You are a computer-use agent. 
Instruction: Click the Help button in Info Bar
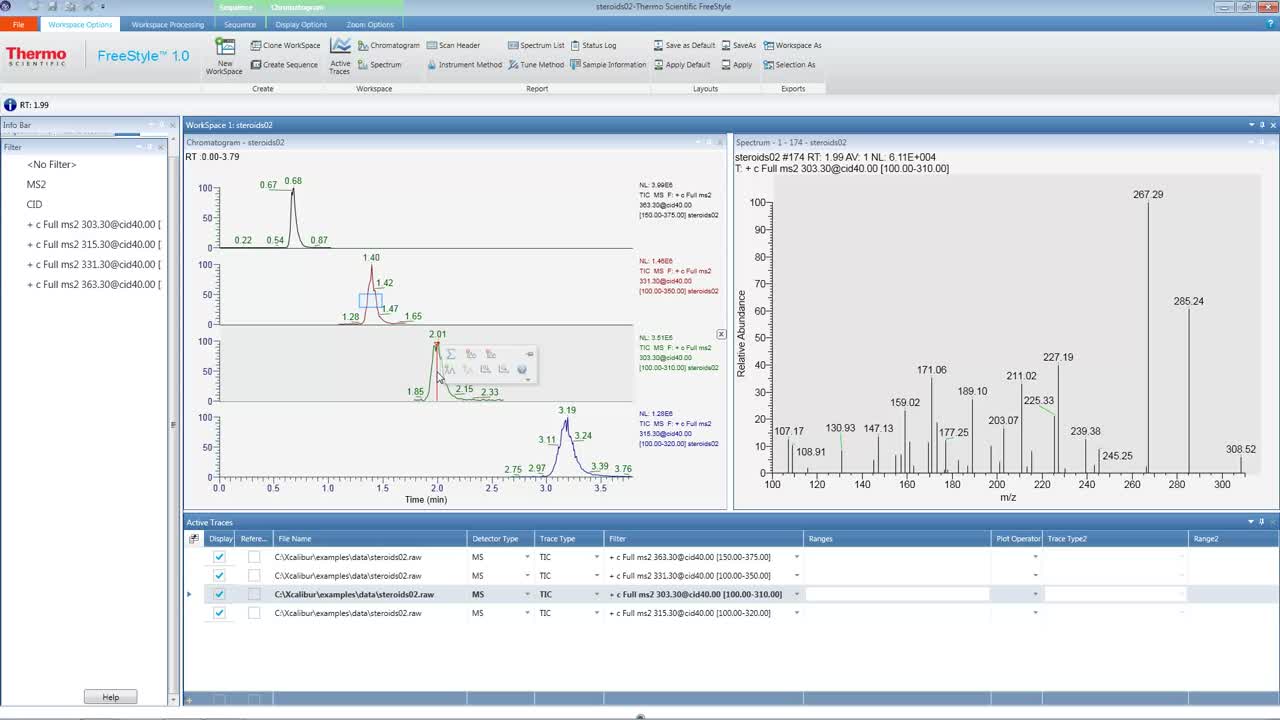click(x=110, y=697)
